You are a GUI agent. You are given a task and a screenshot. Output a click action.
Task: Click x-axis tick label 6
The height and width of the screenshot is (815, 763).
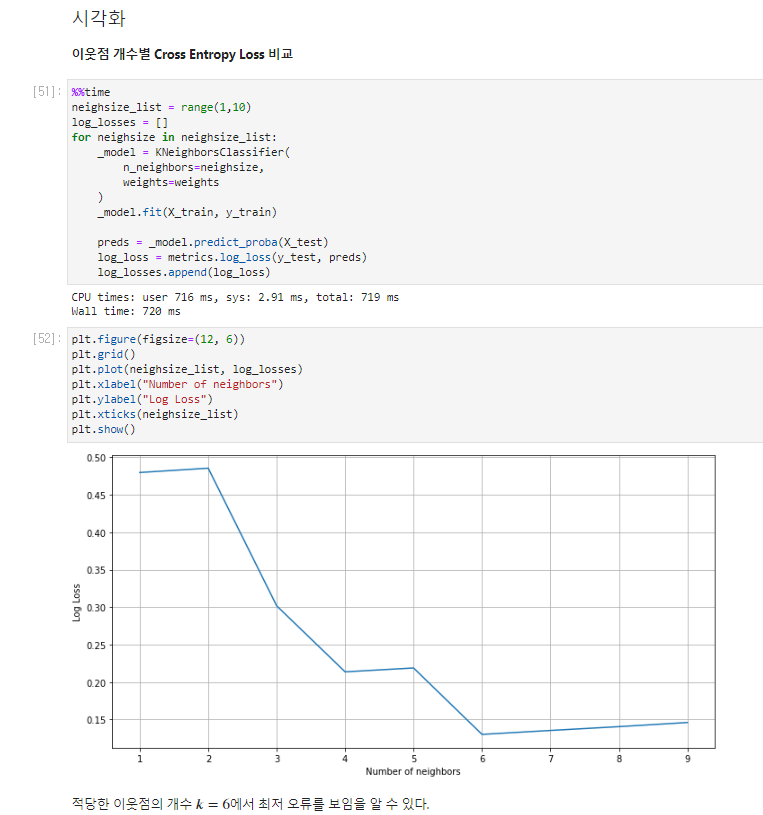pyautogui.click(x=482, y=759)
